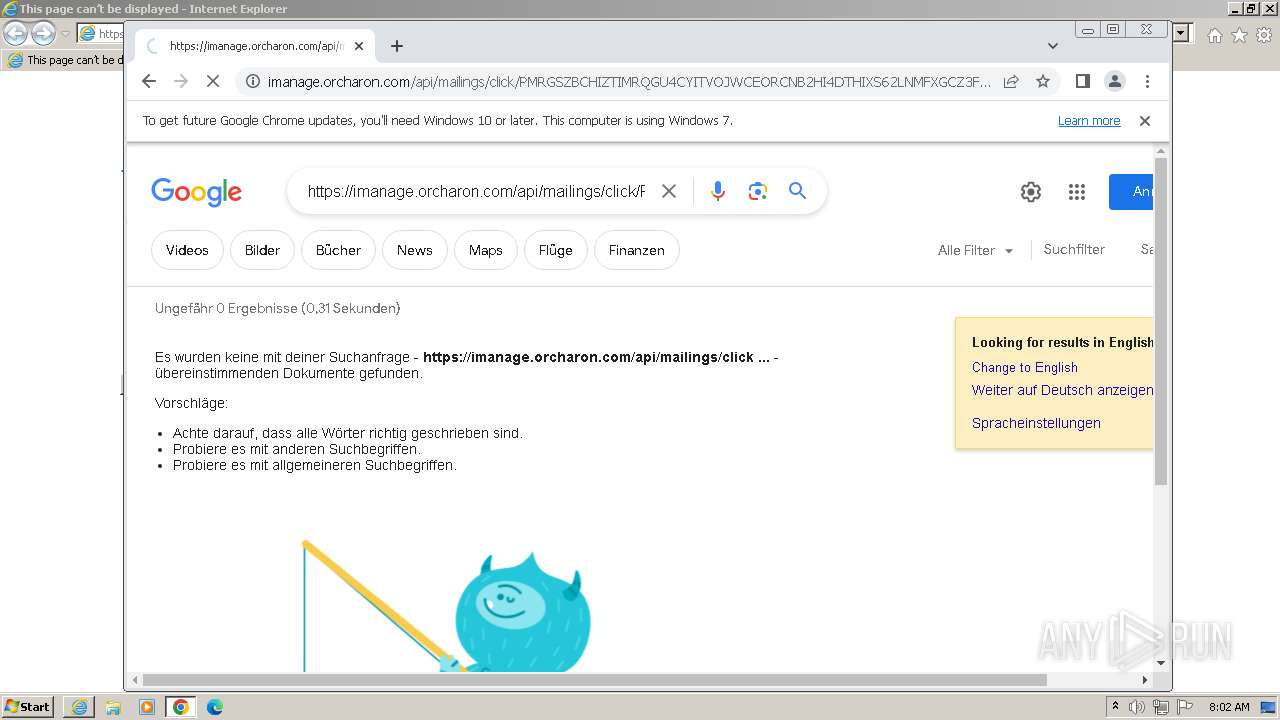Open Internet Explorer favorites star
The image size is (1280, 720).
pos(1239,35)
